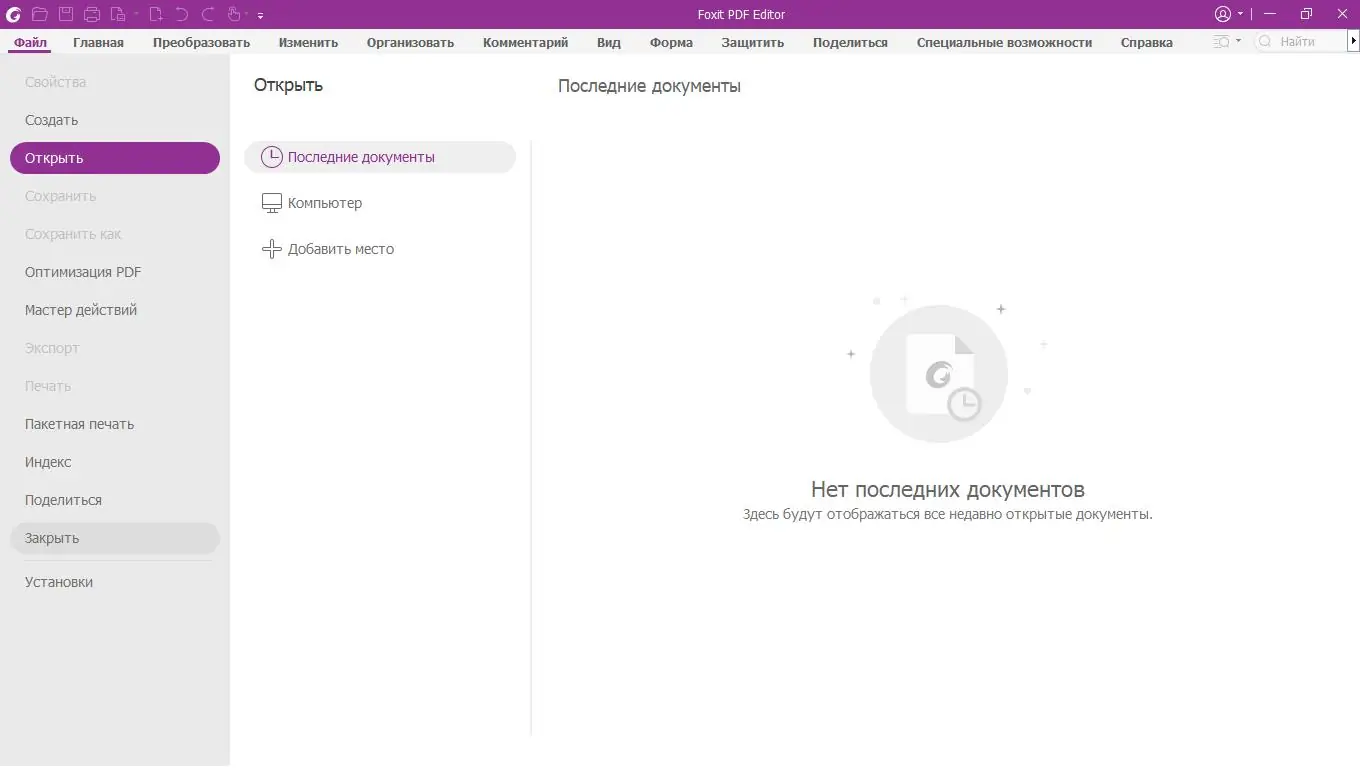Activate the Touch Mode hand icon
The width and height of the screenshot is (1360, 768).
pos(235,14)
